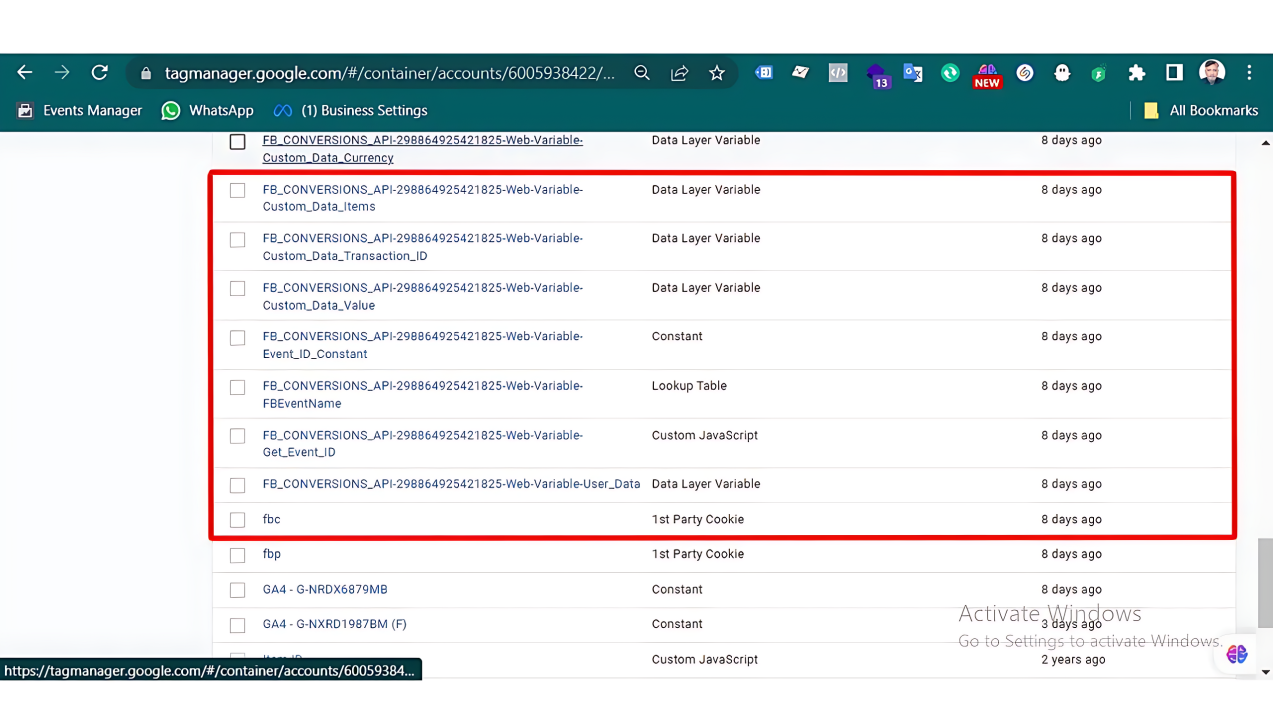Screen dimensions: 1273x716
Task: Click "Custom JavaScript" in the Get_Event_ID row
Action: click(x=705, y=435)
